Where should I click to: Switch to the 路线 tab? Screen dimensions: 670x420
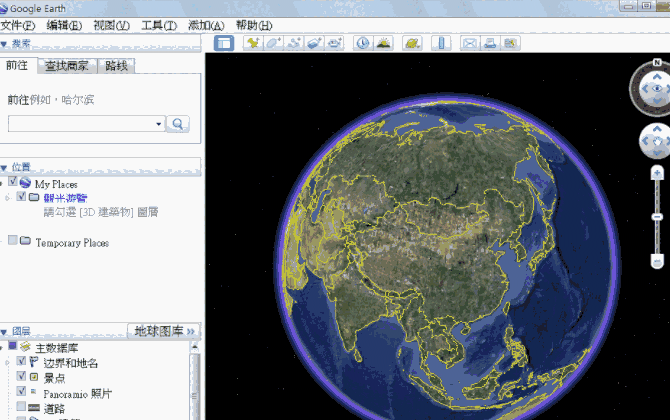point(117,66)
